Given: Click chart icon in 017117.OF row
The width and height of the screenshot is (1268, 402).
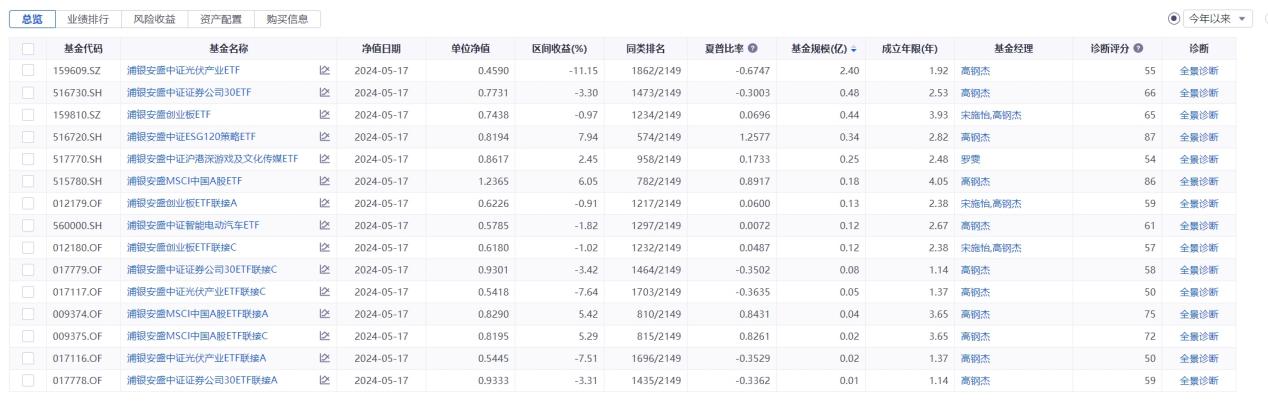Looking at the screenshot, I should click(x=324, y=291).
